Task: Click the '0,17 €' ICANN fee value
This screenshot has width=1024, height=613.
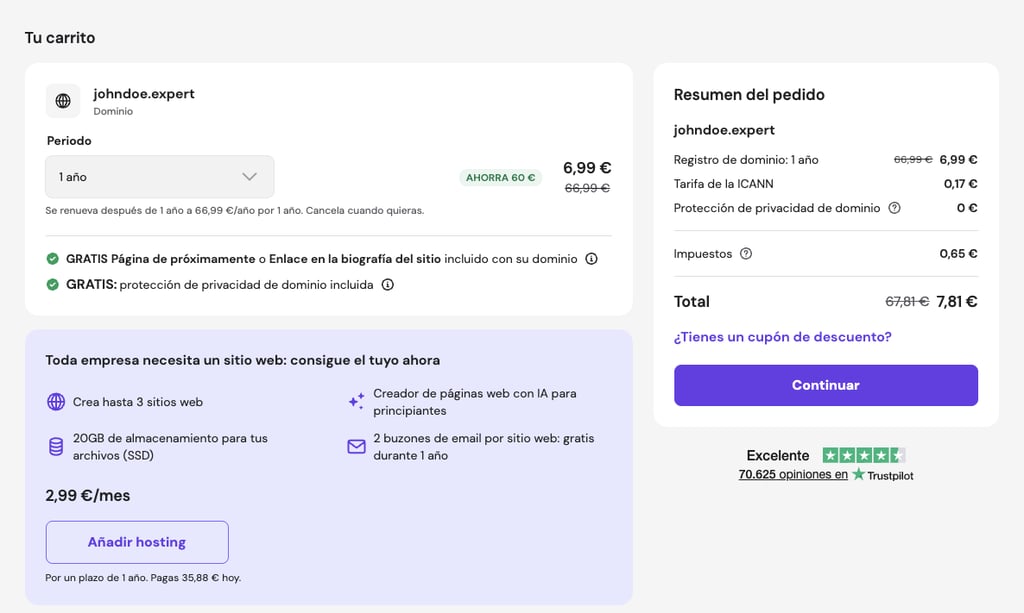Action: pos(960,184)
